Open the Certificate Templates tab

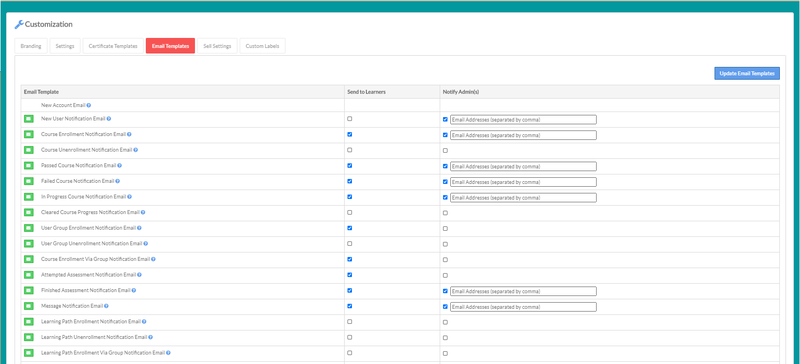[113, 46]
